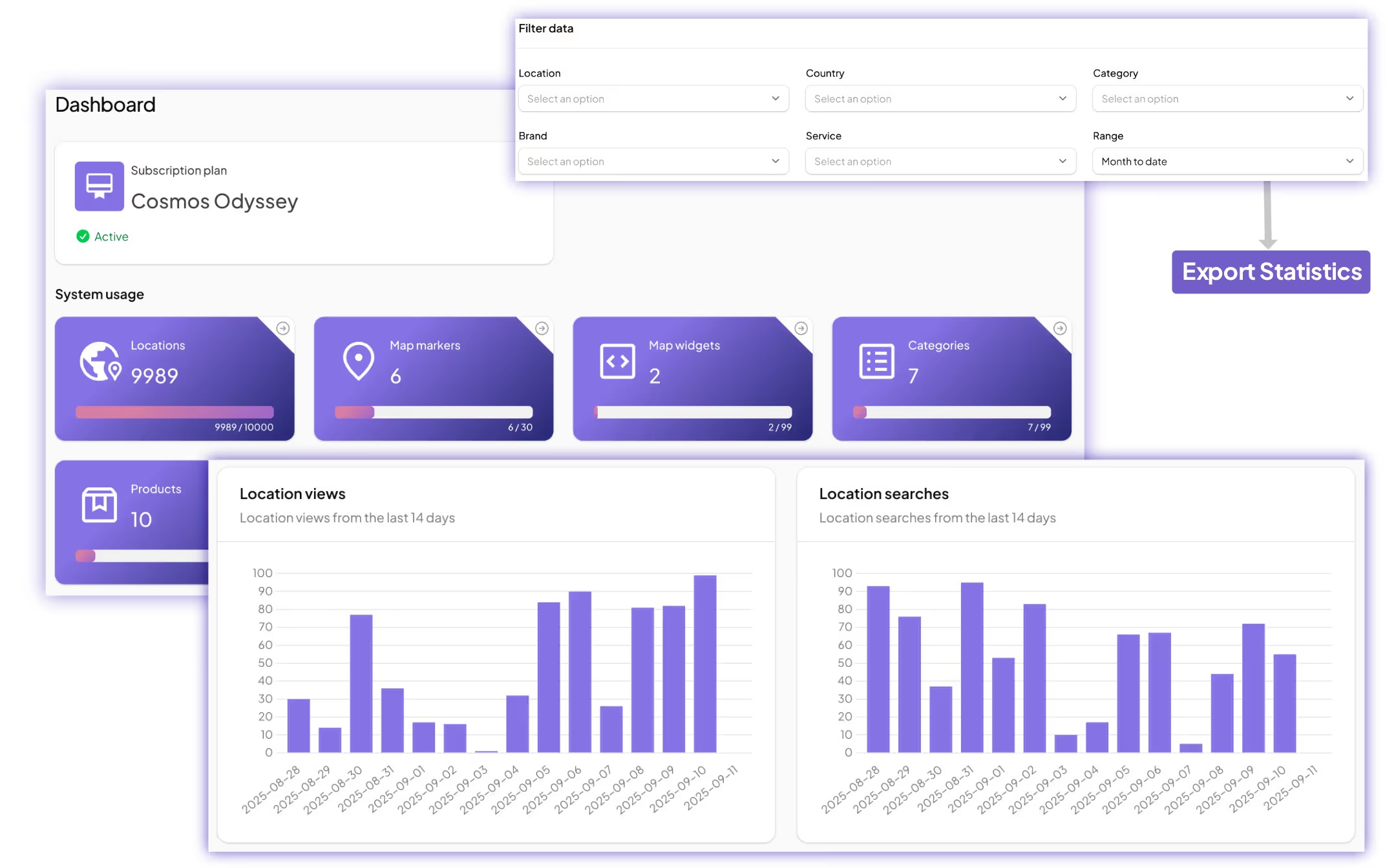Expand the Category filter dropdown

tap(1227, 99)
